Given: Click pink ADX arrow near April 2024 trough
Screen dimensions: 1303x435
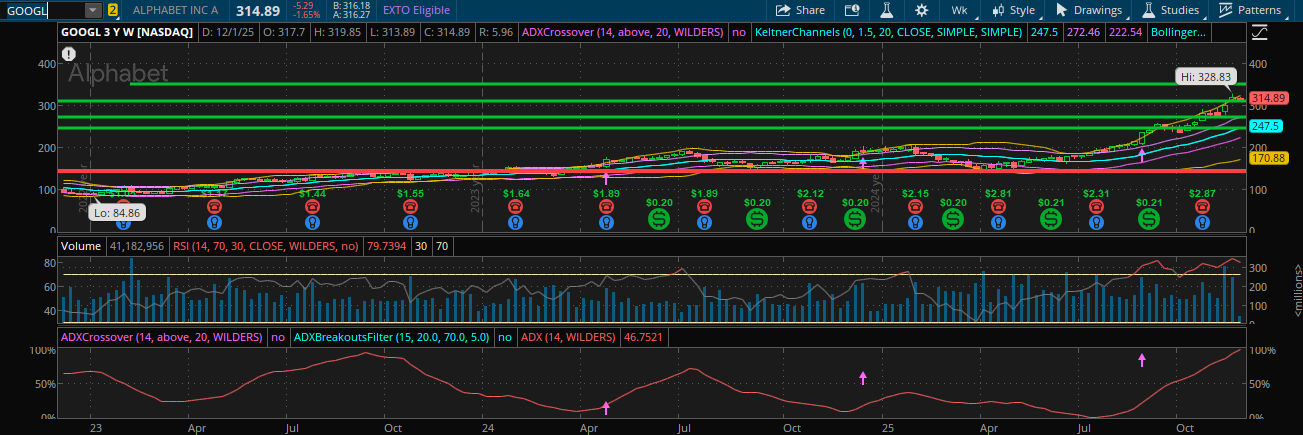Looking at the screenshot, I should pyautogui.click(x=605, y=407).
